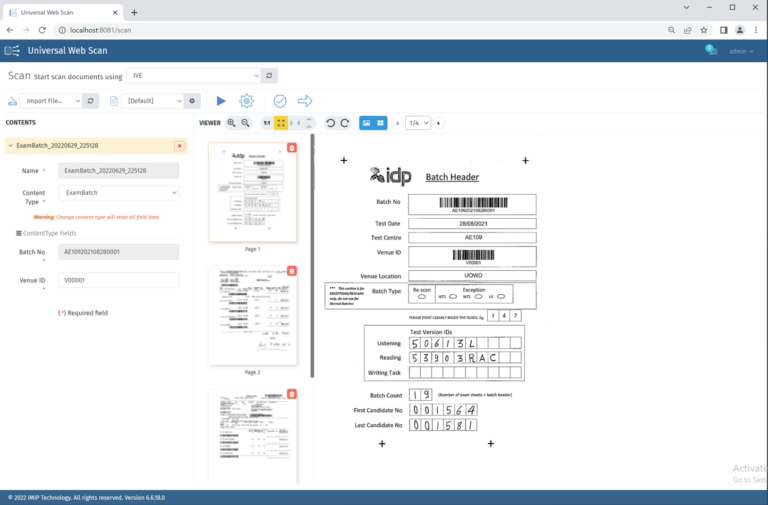This screenshot has width=768, height=505.
Task: Go to next page in viewer
Action: [439, 123]
